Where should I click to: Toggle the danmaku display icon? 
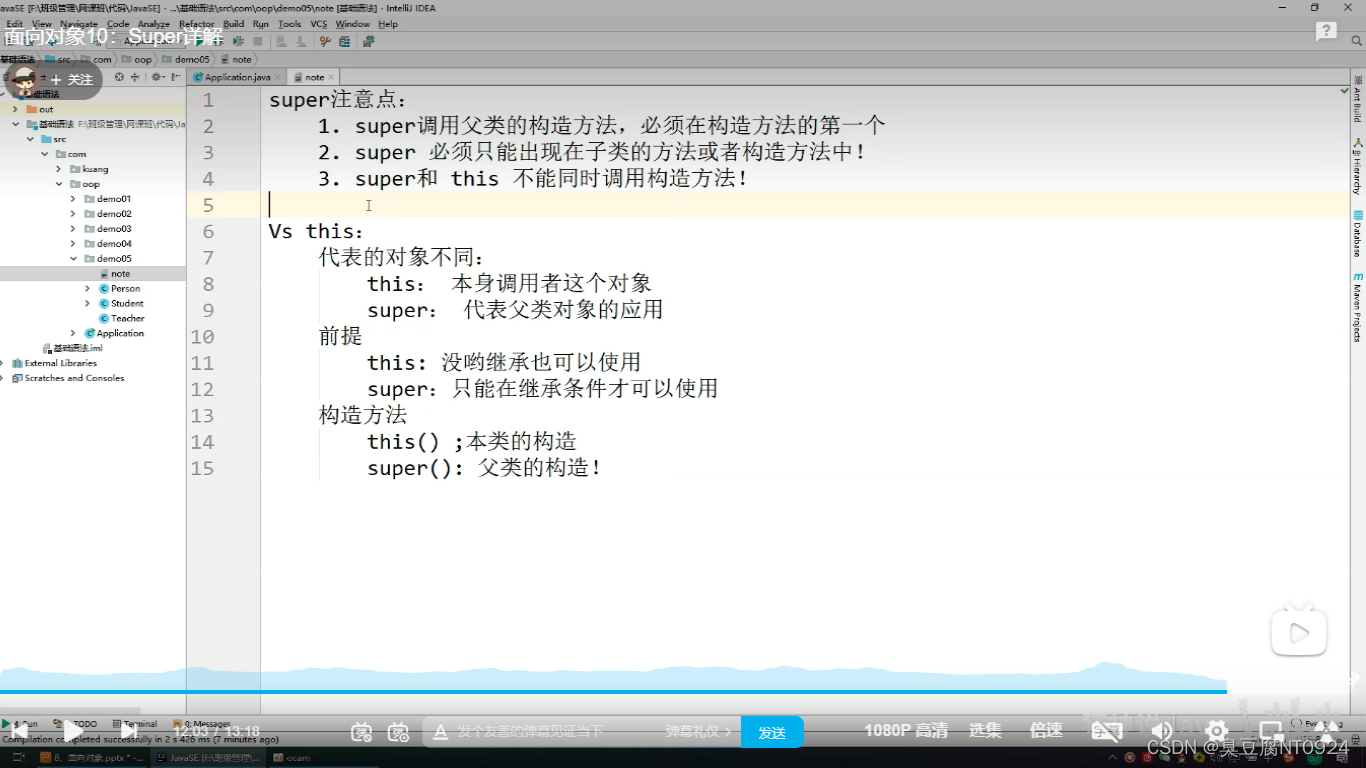tap(362, 732)
